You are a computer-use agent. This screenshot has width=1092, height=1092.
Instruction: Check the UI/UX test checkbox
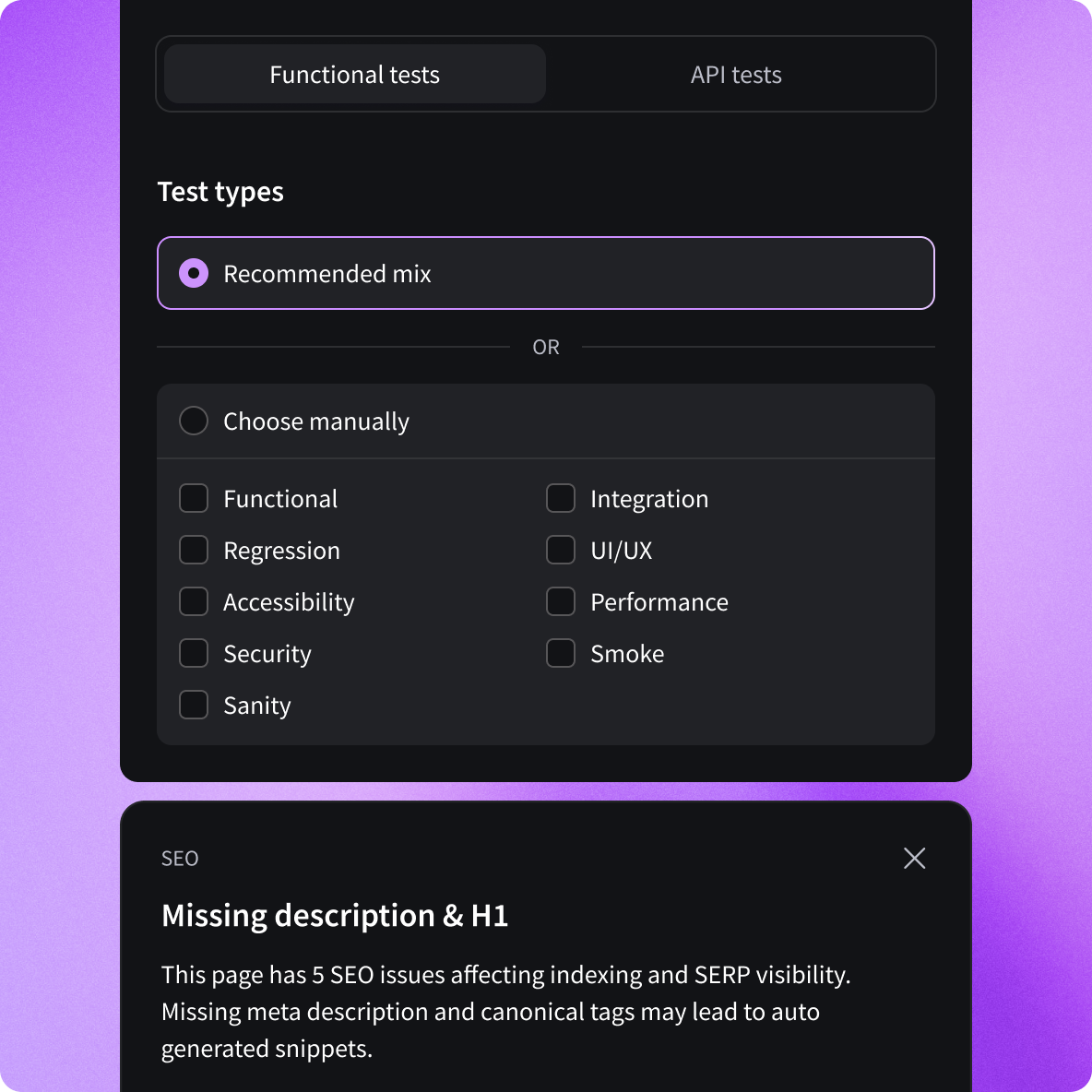561,550
